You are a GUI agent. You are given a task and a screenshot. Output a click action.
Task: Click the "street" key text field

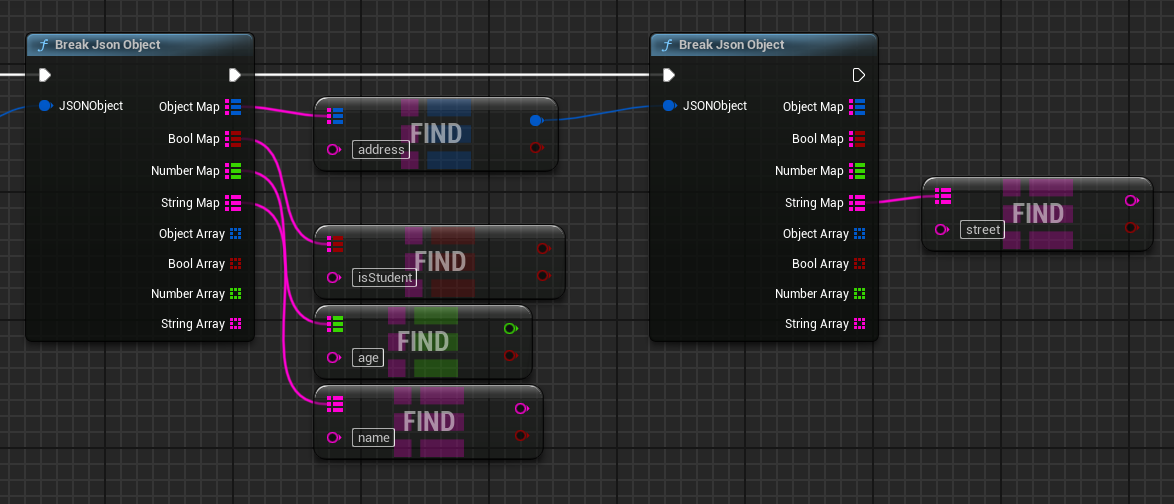pos(981,230)
